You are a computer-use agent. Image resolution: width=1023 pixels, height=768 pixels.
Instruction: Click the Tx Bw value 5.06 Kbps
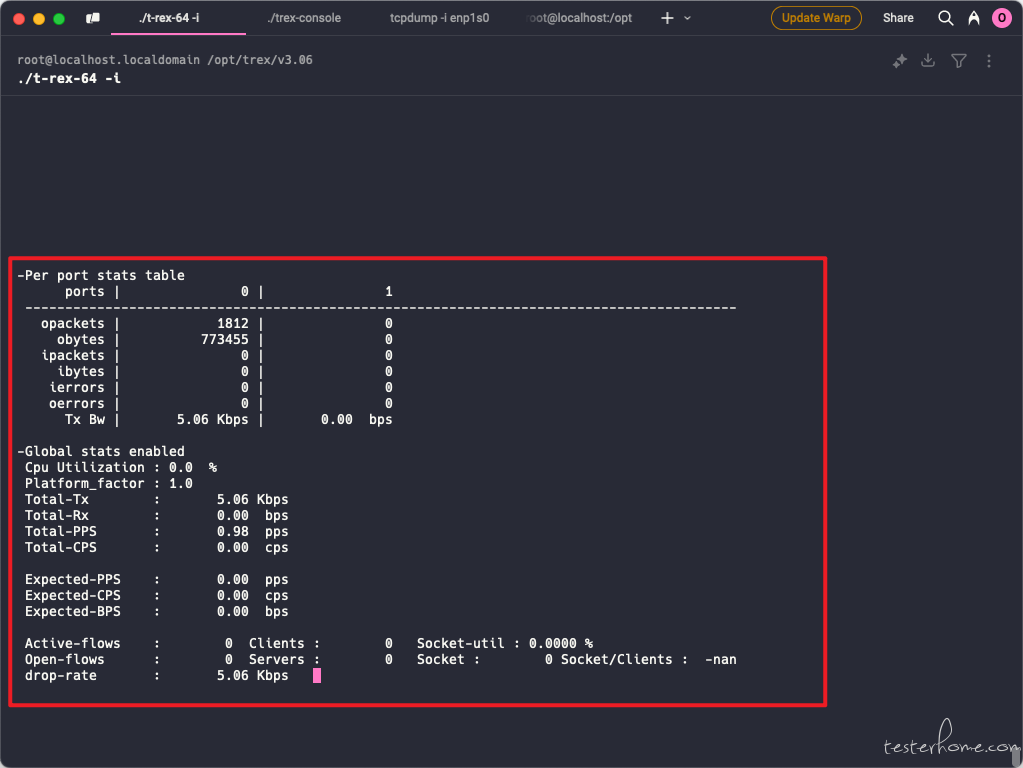[213, 420]
